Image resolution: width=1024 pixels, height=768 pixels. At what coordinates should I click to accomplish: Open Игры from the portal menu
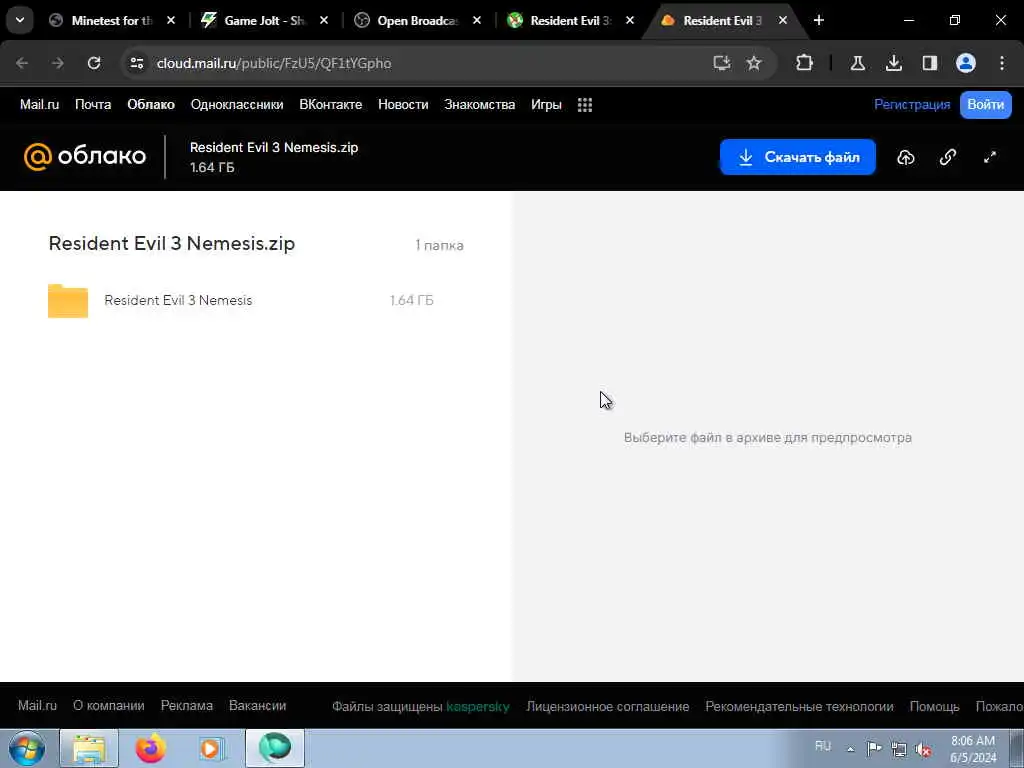[546, 104]
